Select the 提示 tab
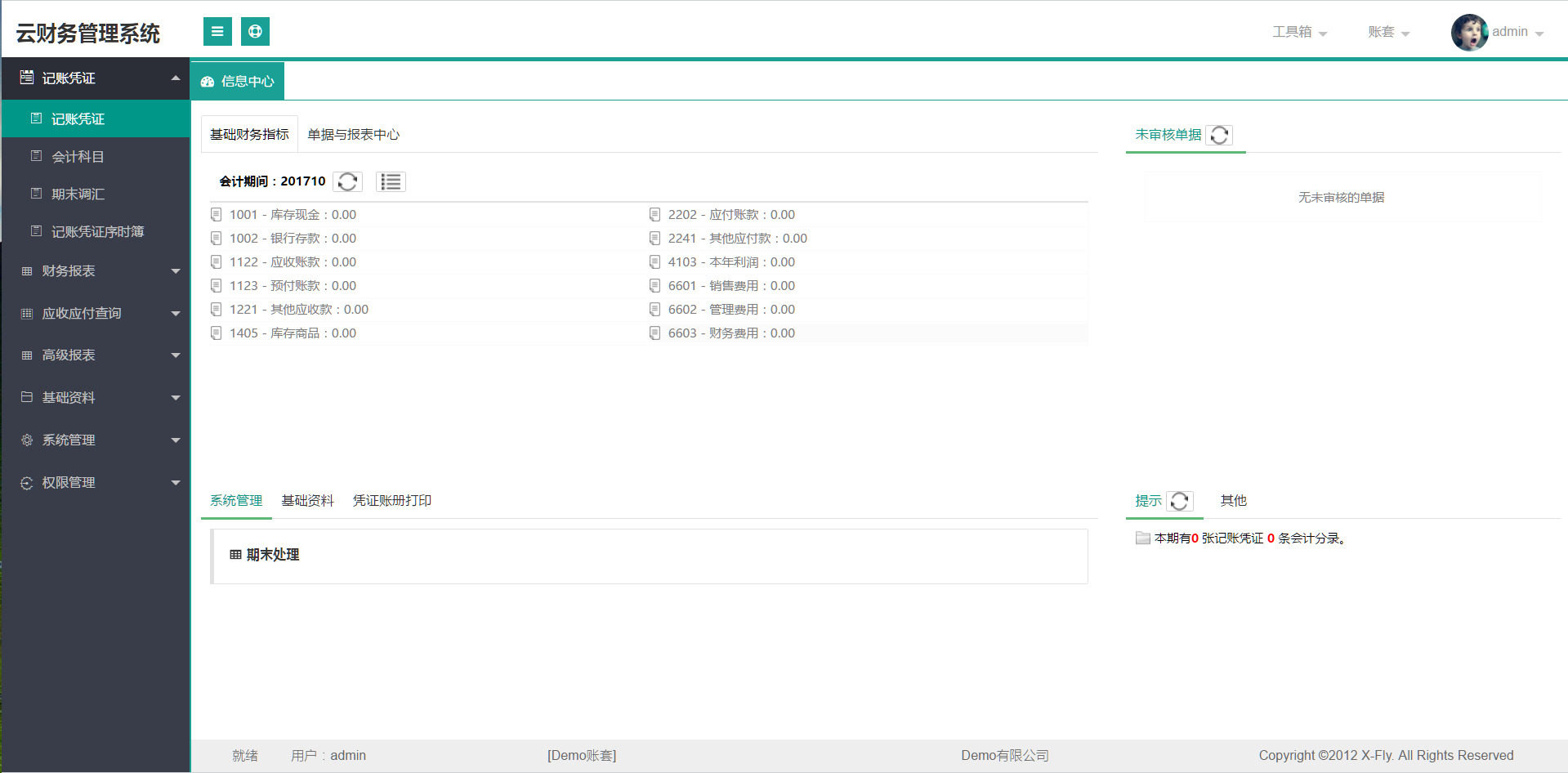 tap(1148, 501)
